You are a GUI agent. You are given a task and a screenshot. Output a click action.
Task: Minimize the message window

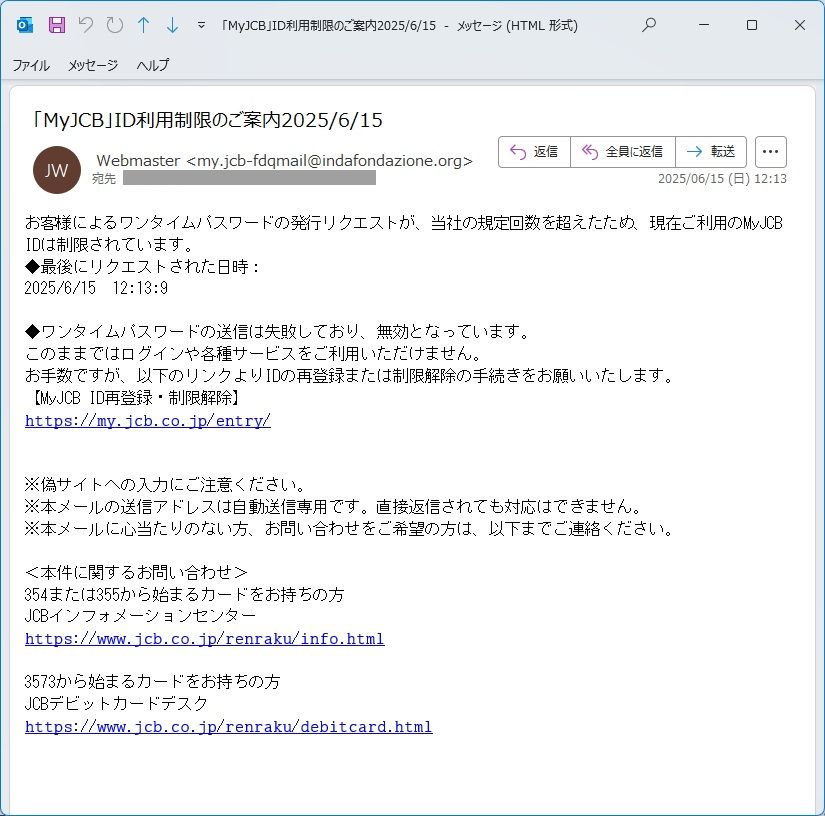pyautogui.click(x=704, y=25)
